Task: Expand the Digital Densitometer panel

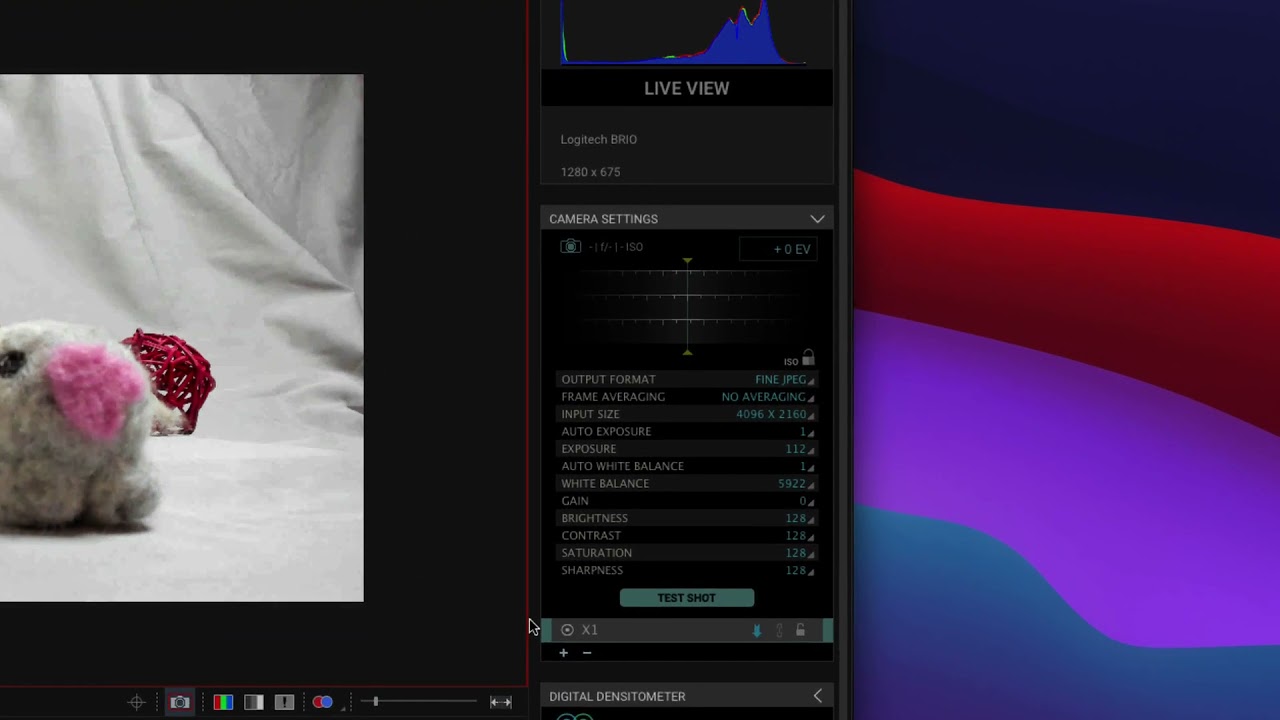Action: pos(817,696)
